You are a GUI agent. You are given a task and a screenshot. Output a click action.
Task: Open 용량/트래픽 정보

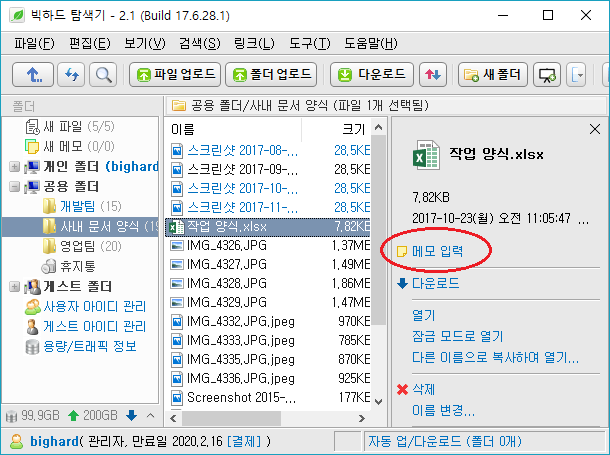81,346
